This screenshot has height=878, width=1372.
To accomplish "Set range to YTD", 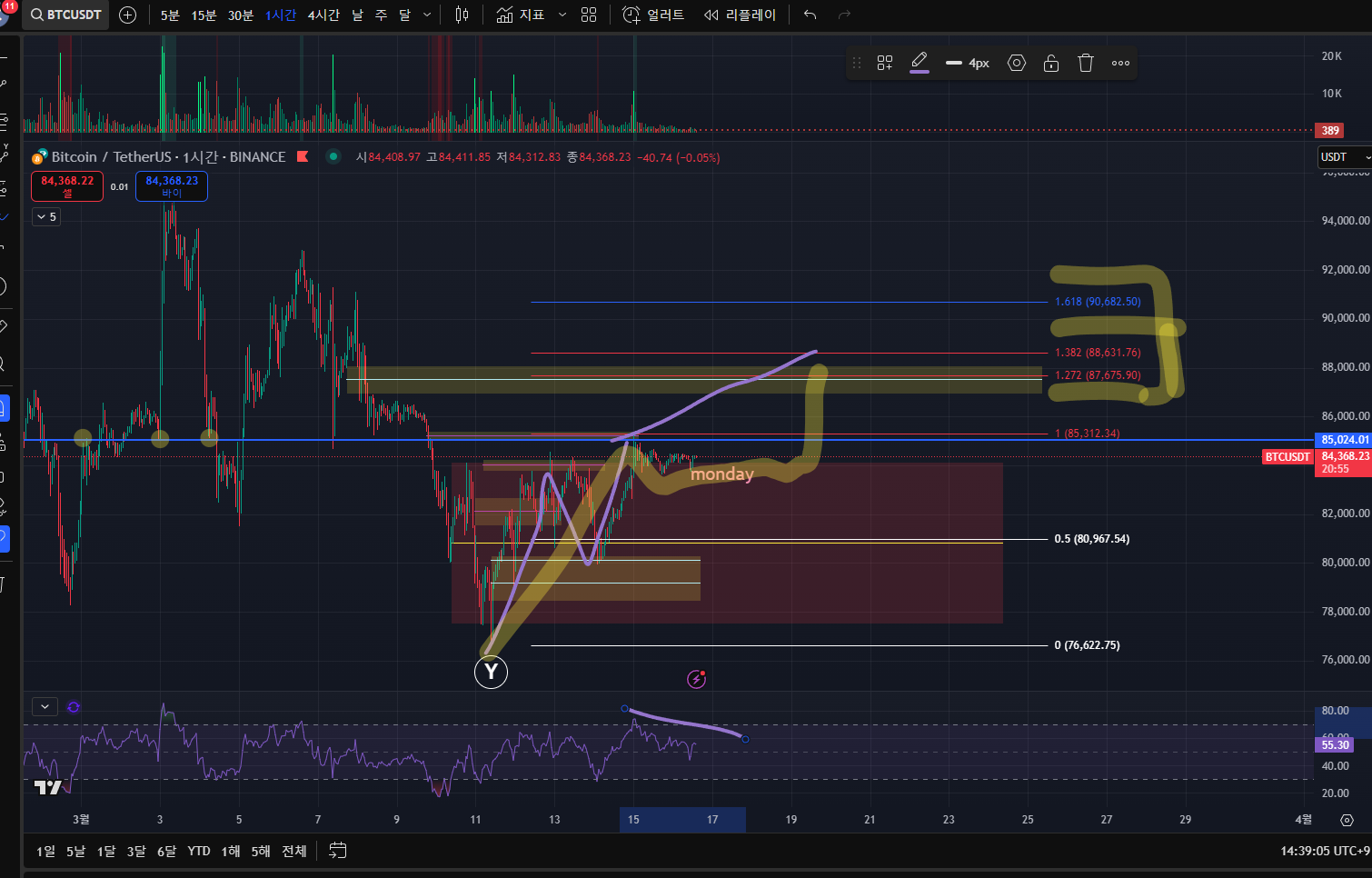I will coord(199,851).
